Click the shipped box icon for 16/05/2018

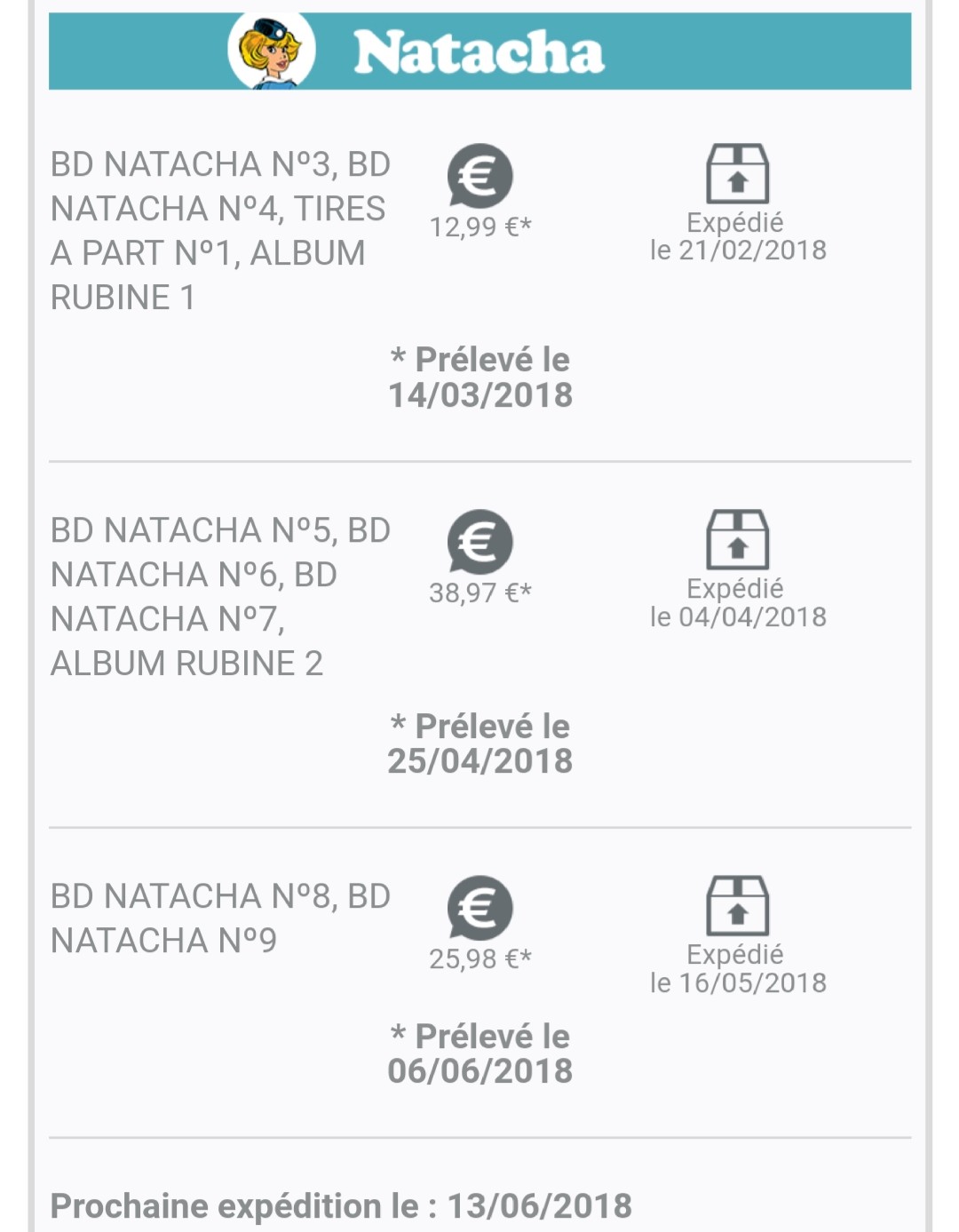tap(737, 906)
